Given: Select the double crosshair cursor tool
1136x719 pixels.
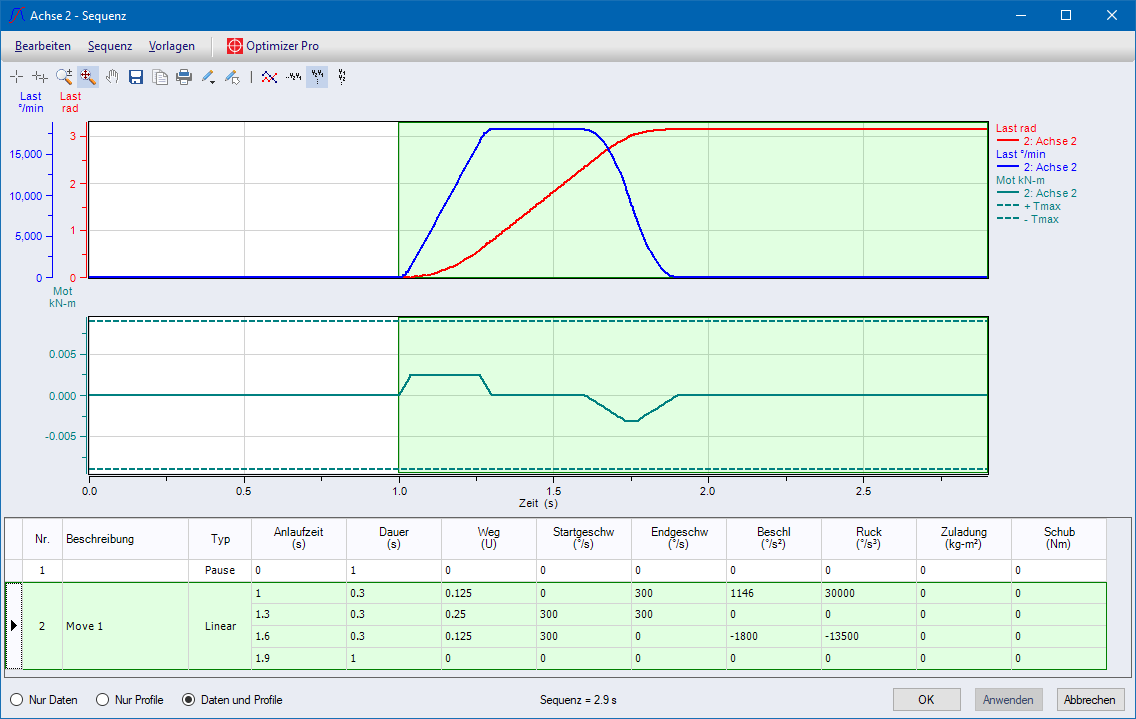Looking at the screenshot, I should (x=40, y=77).
